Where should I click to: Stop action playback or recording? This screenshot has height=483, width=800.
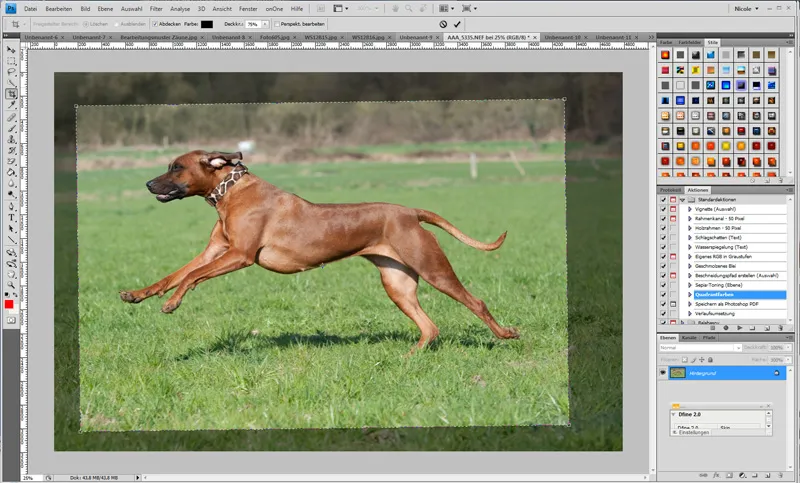point(713,328)
